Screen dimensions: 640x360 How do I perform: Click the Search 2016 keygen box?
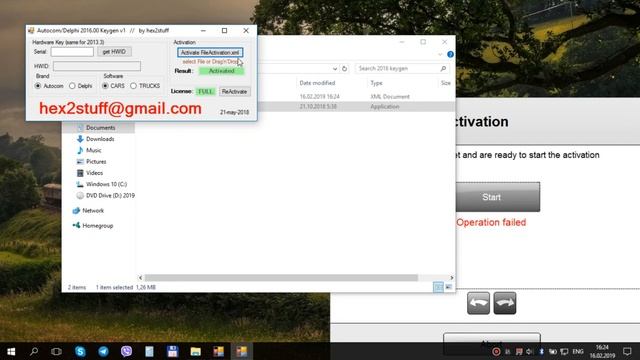tap(402, 69)
